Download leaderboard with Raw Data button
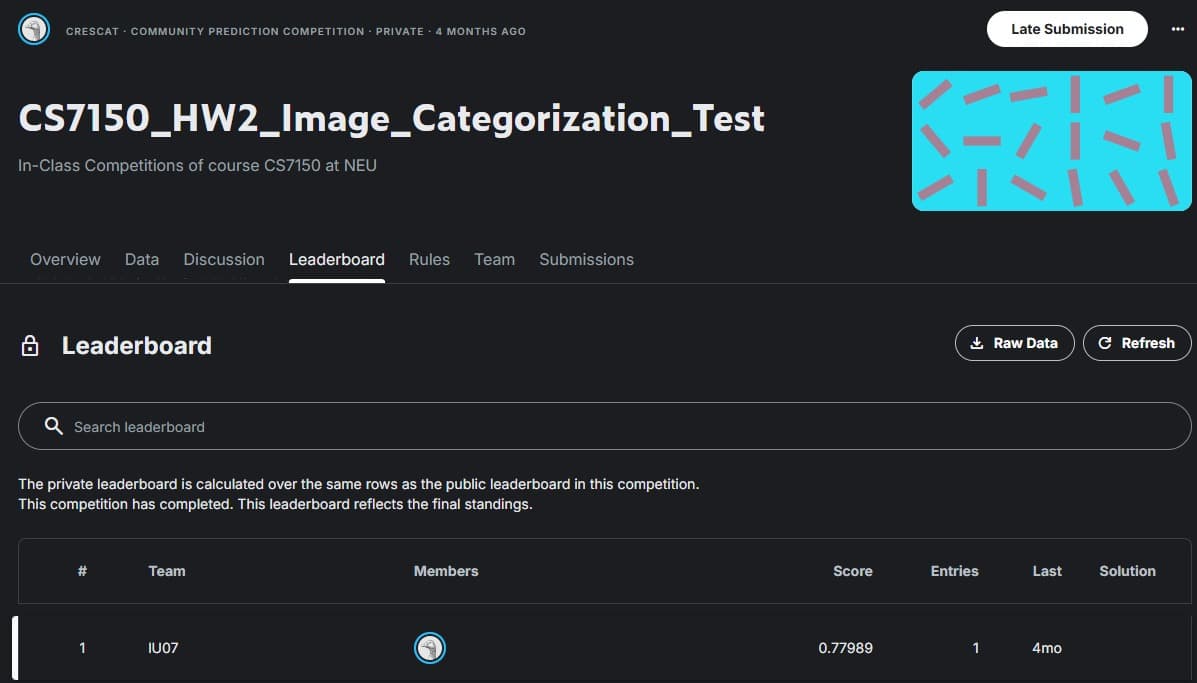The height and width of the screenshot is (683, 1197). [1014, 343]
